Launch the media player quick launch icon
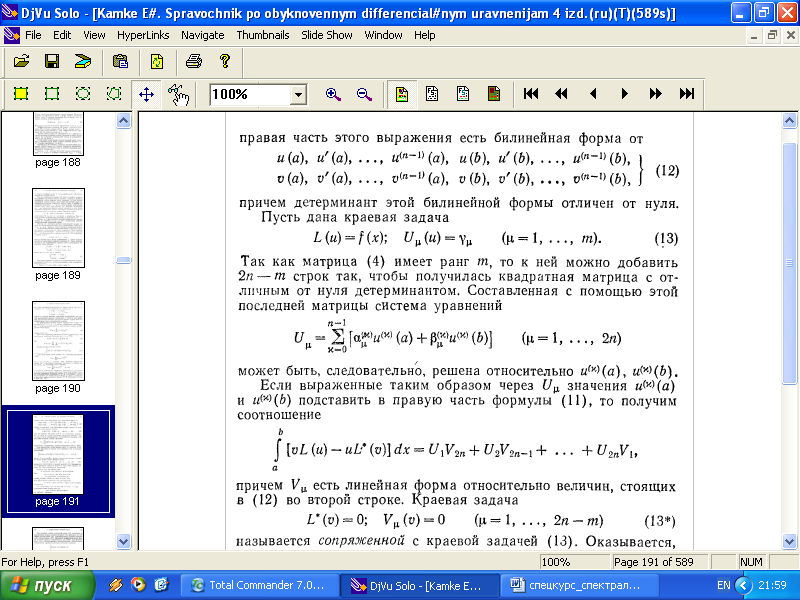The height and width of the screenshot is (600, 800). click(x=138, y=585)
